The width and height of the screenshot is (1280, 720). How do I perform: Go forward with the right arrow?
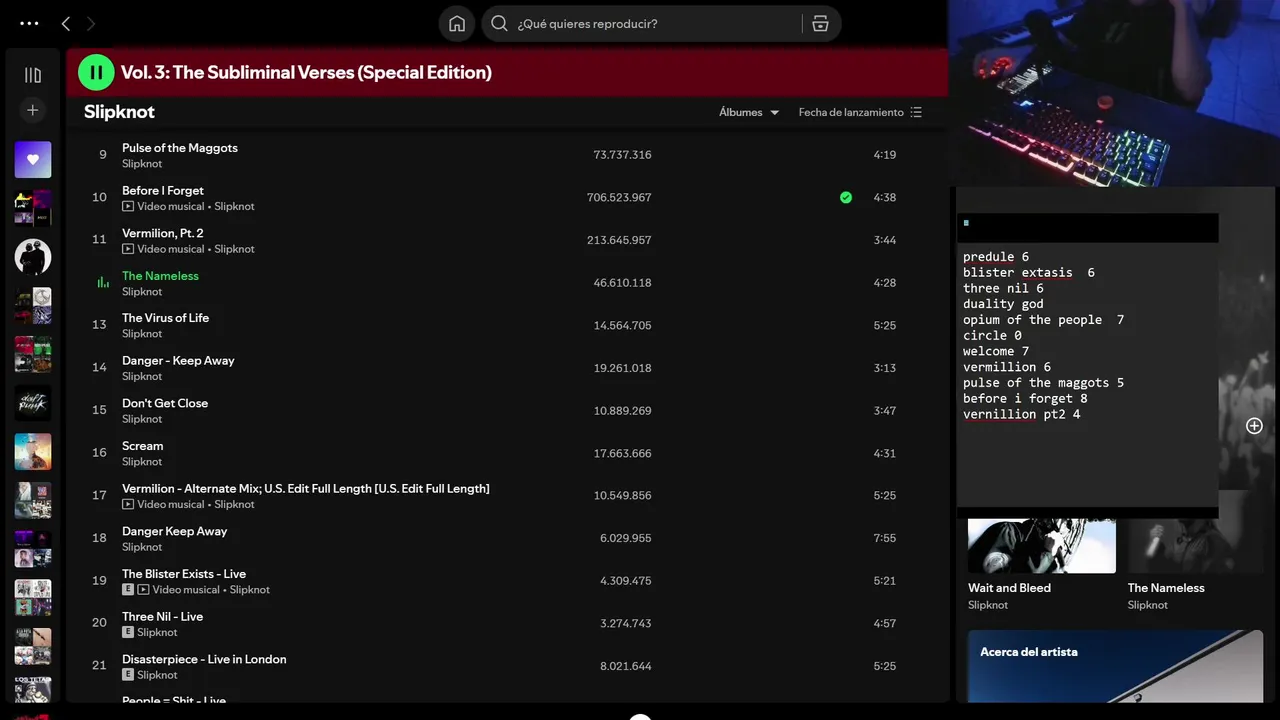click(x=92, y=23)
